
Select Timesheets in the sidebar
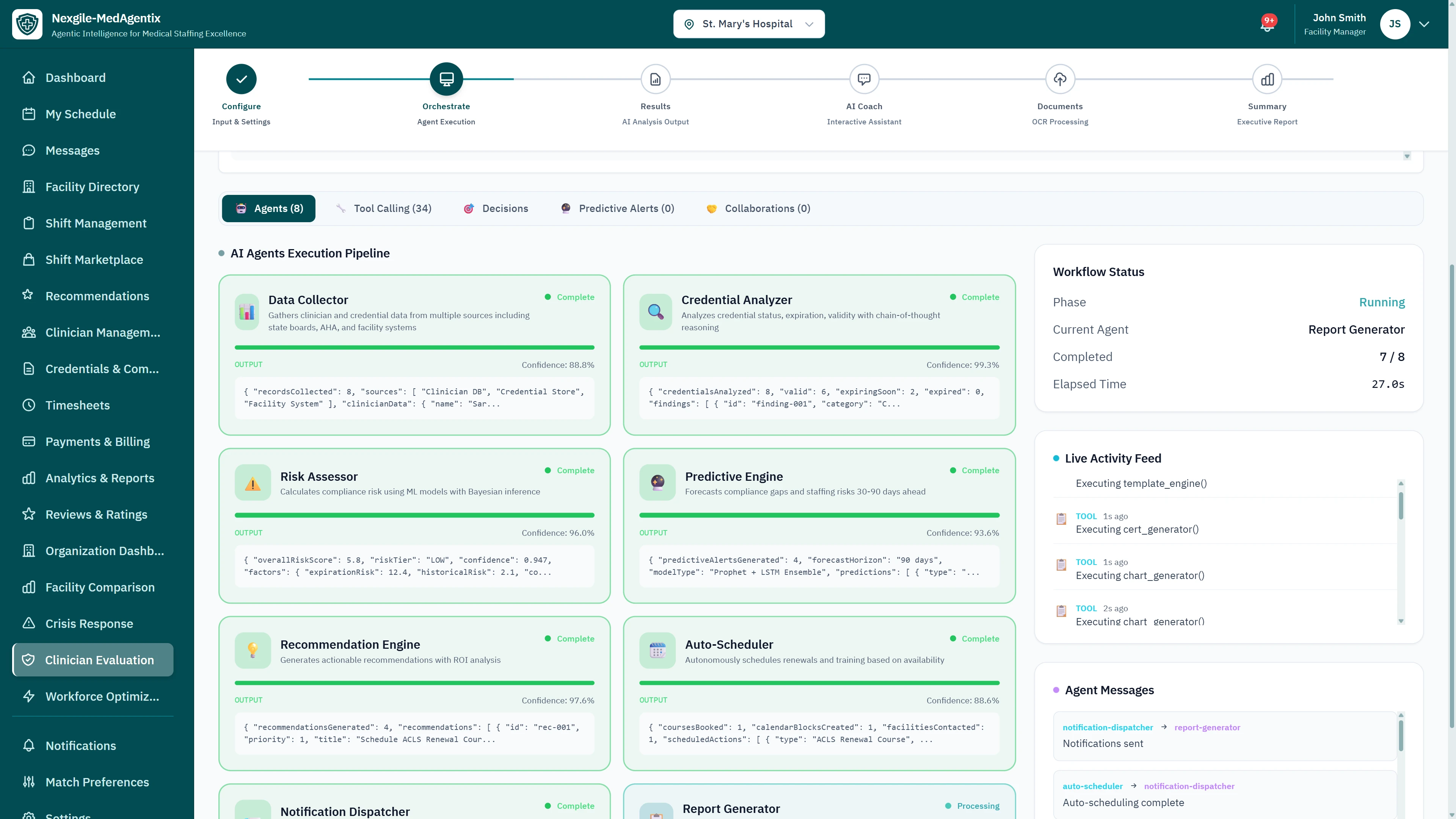(x=77, y=405)
